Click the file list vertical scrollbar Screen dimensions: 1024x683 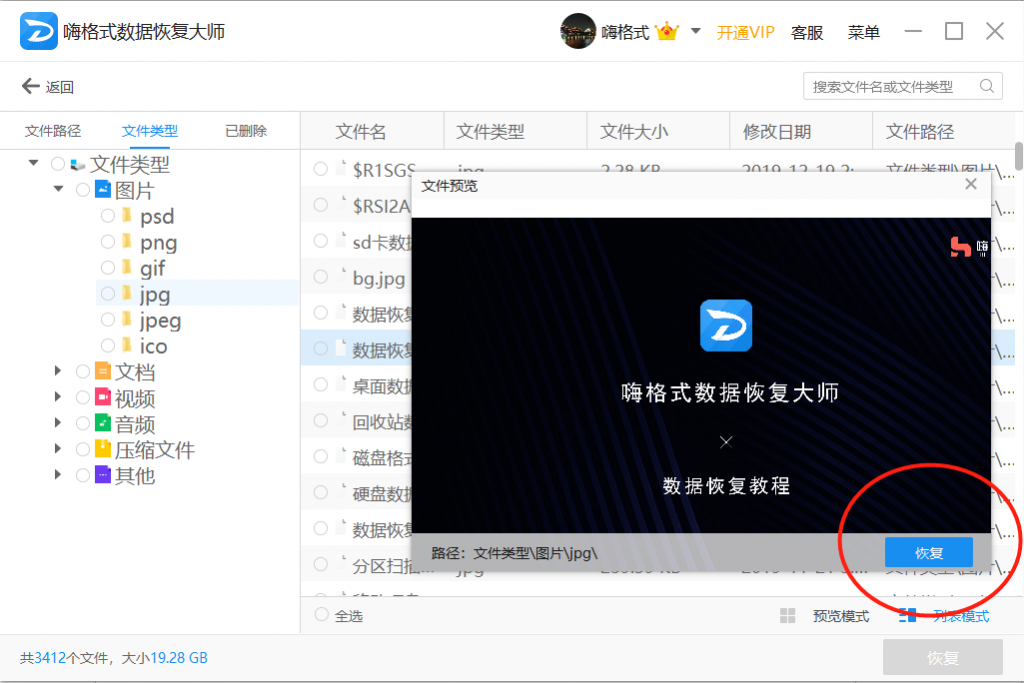click(x=1019, y=157)
